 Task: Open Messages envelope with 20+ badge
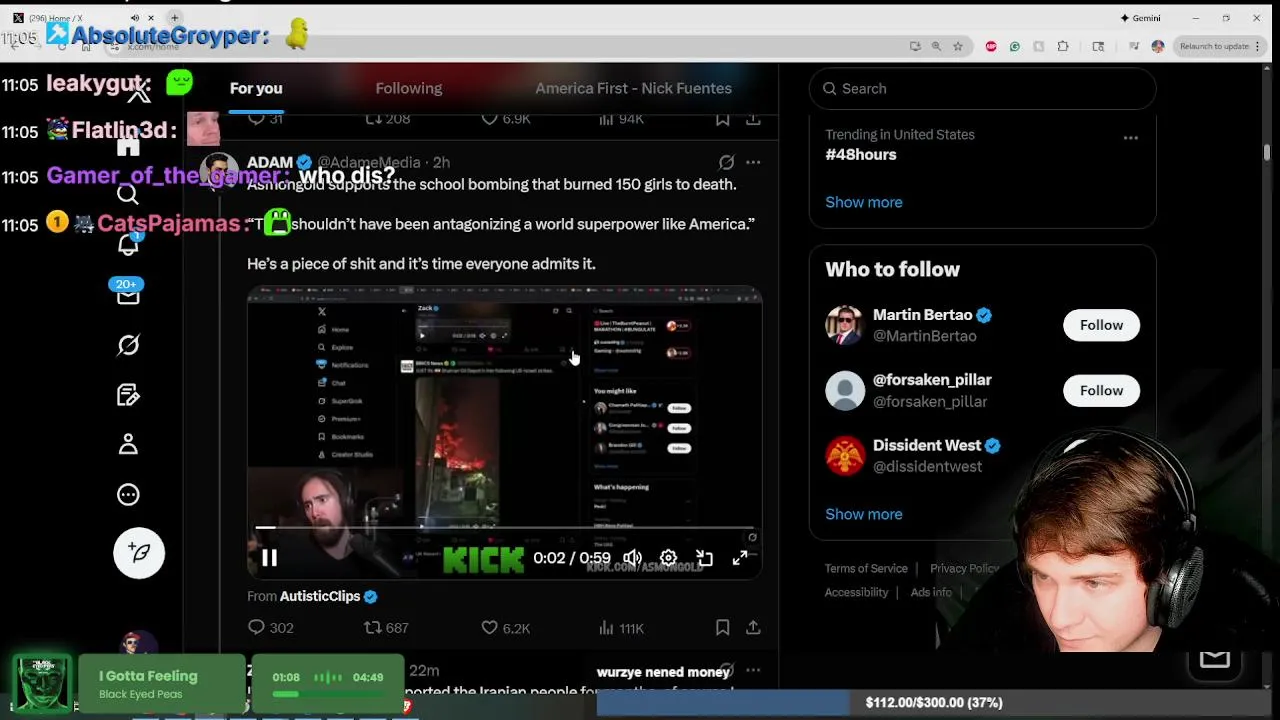tap(128, 295)
